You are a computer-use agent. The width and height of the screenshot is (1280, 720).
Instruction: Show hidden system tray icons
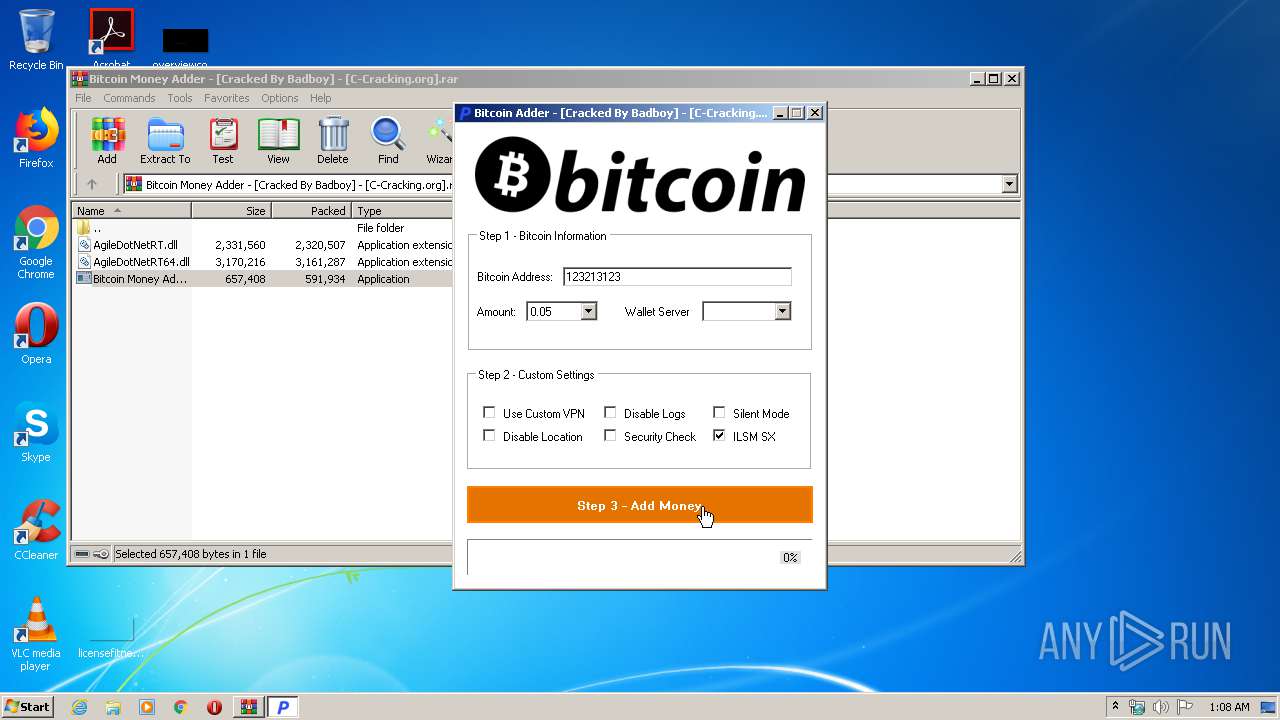point(1115,707)
